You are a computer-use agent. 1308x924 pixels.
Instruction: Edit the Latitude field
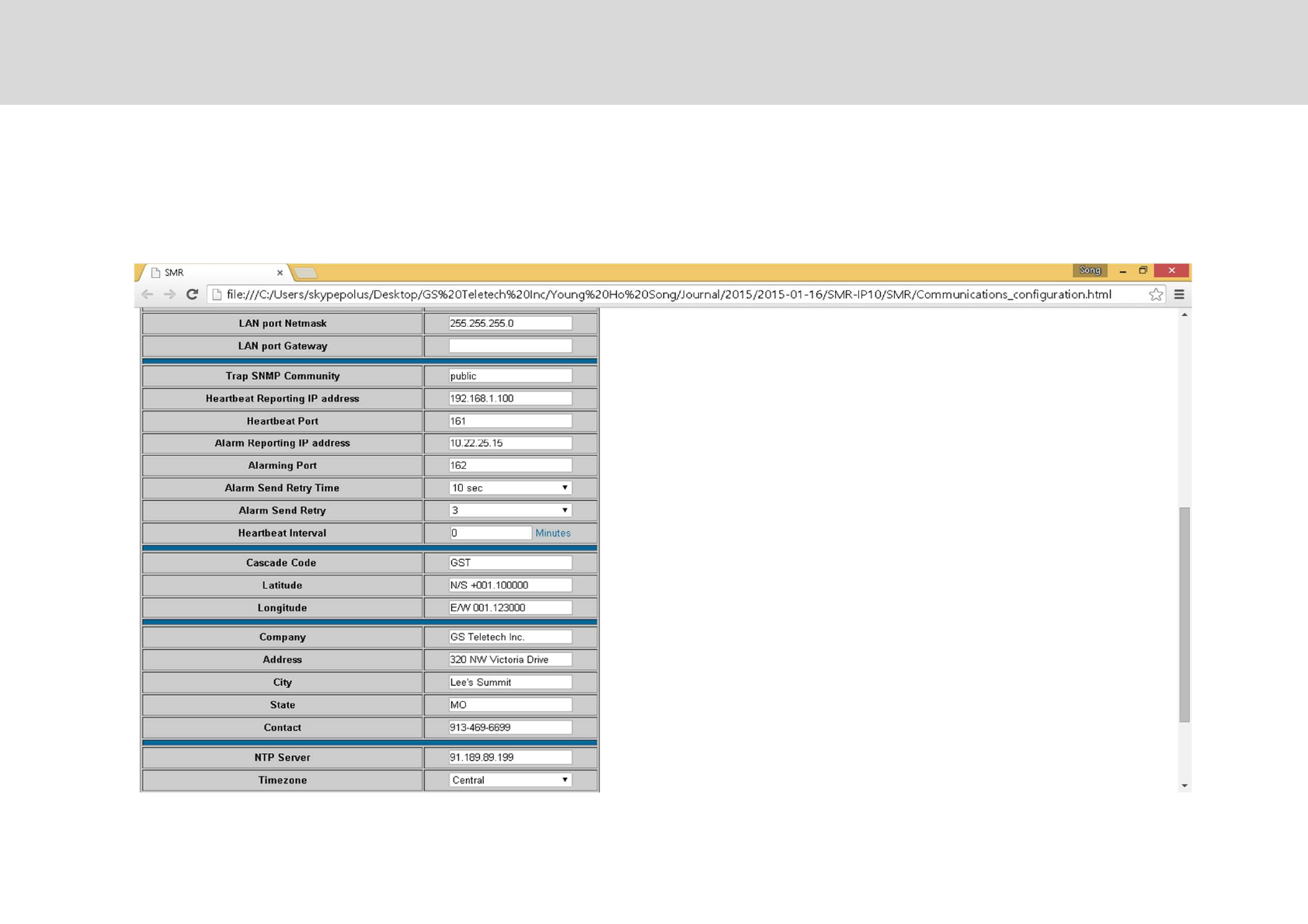(510, 585)
